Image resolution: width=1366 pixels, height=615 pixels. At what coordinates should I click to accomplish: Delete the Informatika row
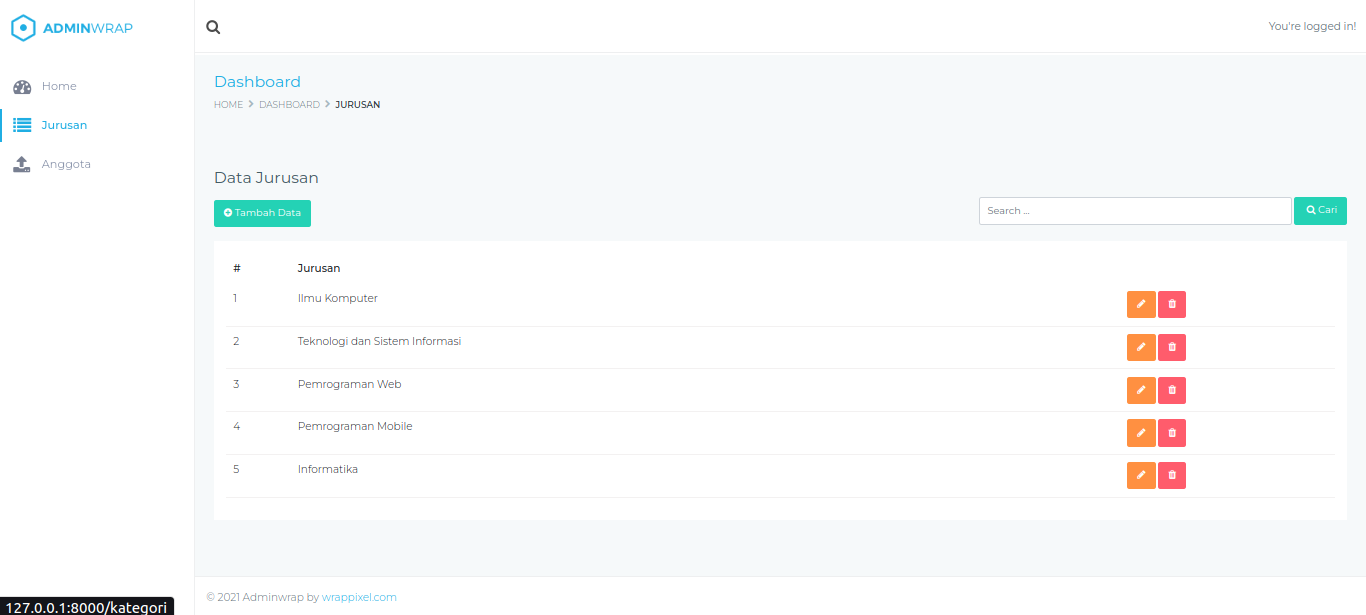(1172, 476)
